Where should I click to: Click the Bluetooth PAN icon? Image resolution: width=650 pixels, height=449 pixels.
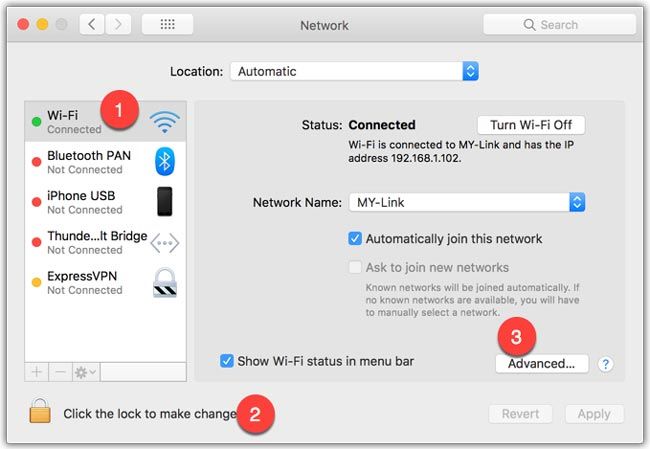[165, 161]
